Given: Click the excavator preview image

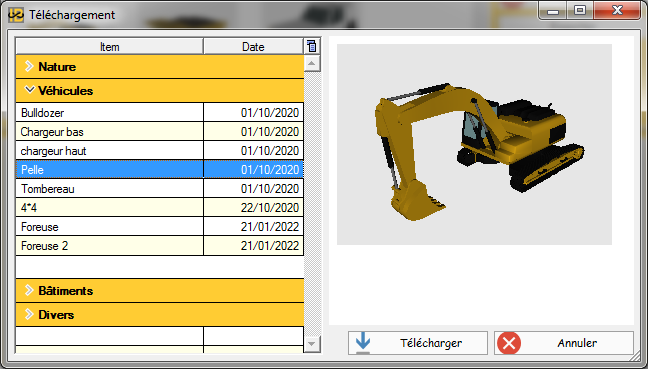Looking at the screenshot, I should pos(474,144).
